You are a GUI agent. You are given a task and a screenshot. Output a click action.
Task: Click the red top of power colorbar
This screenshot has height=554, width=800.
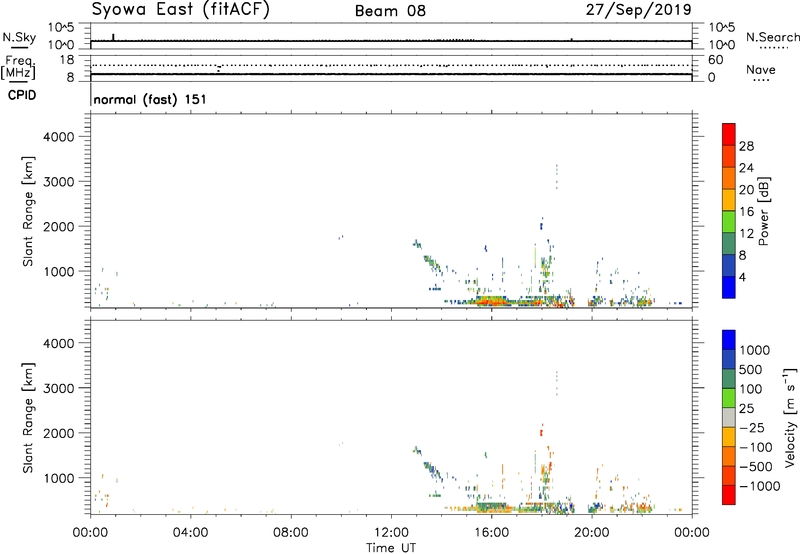pyautogui.click(x=729, y=134)
